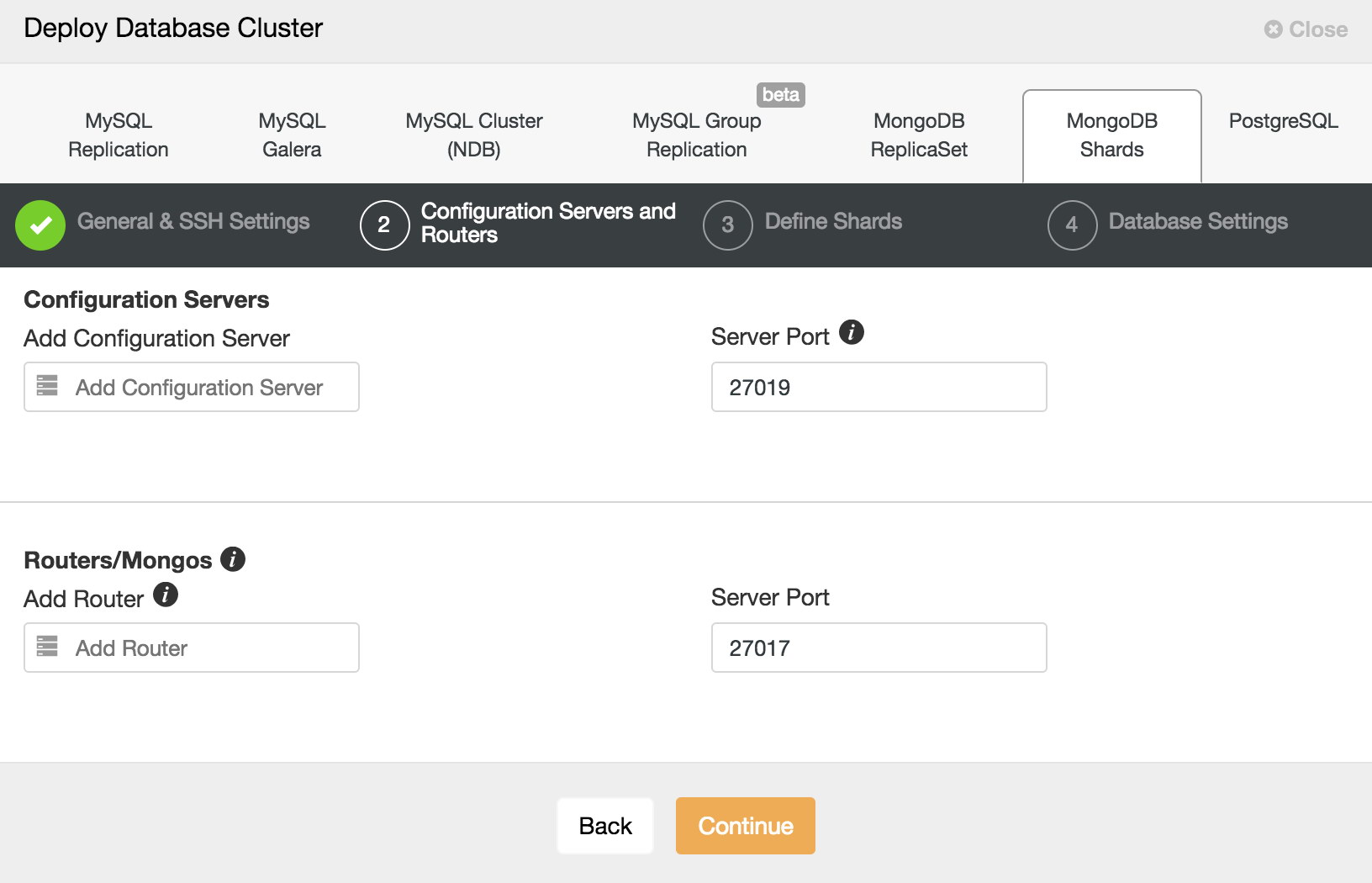Click the server icon in Add Router field

(x=47, y=646)
